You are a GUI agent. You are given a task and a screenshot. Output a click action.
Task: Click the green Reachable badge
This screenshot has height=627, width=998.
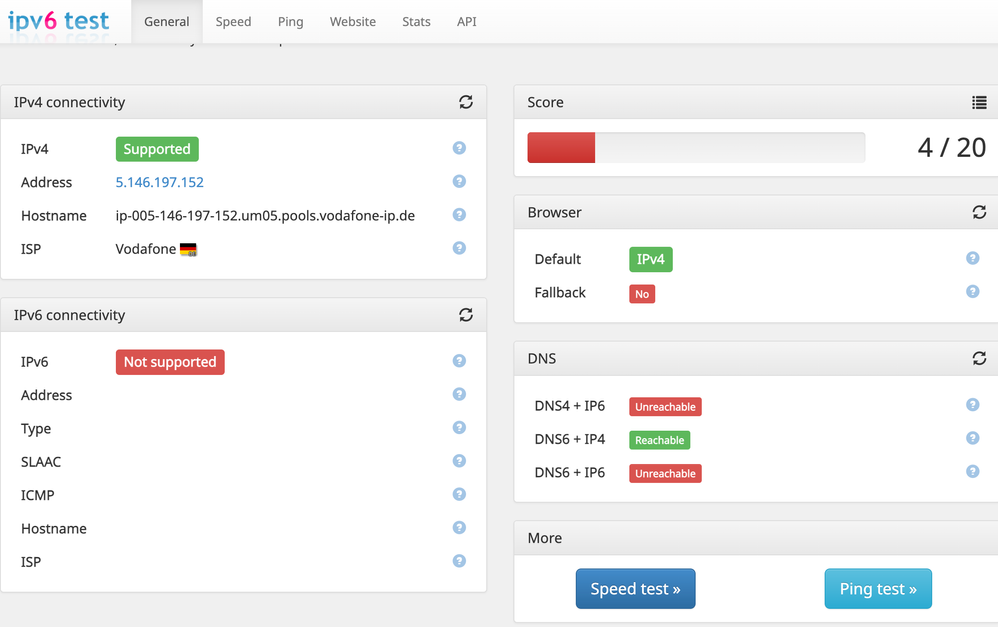[659, 440]
